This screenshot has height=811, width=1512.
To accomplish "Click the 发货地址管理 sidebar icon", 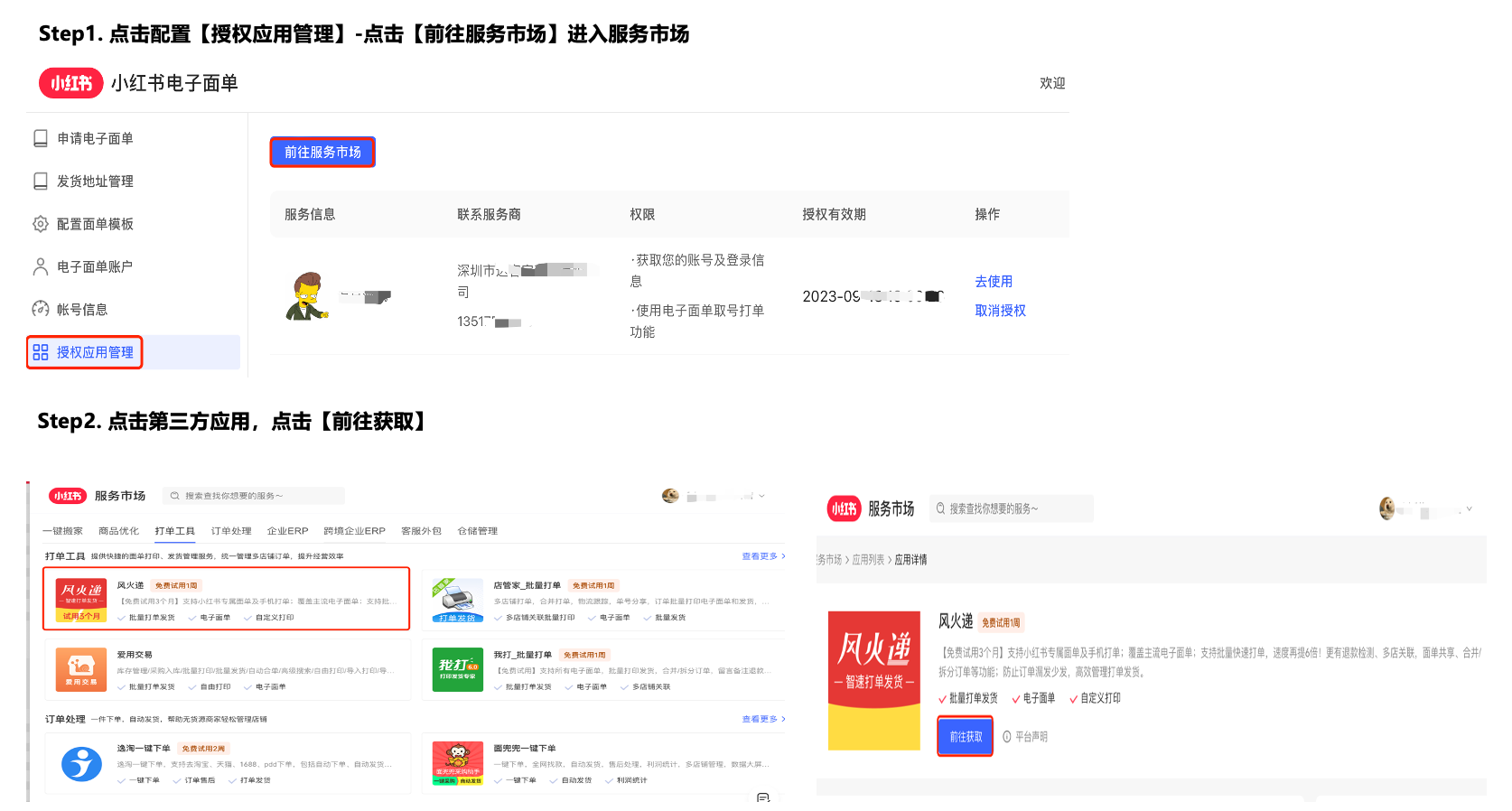I will [41, 182].
